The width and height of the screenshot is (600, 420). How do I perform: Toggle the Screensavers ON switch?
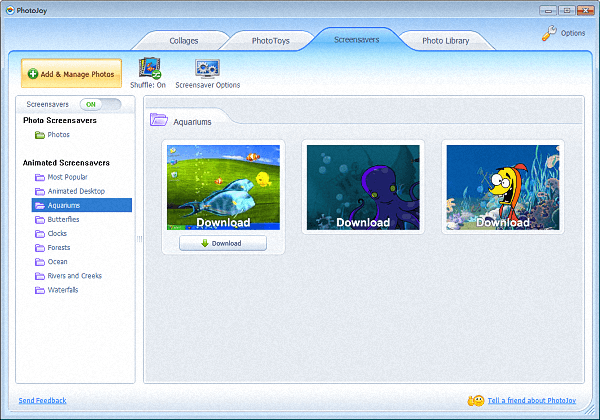pos(99,103)
